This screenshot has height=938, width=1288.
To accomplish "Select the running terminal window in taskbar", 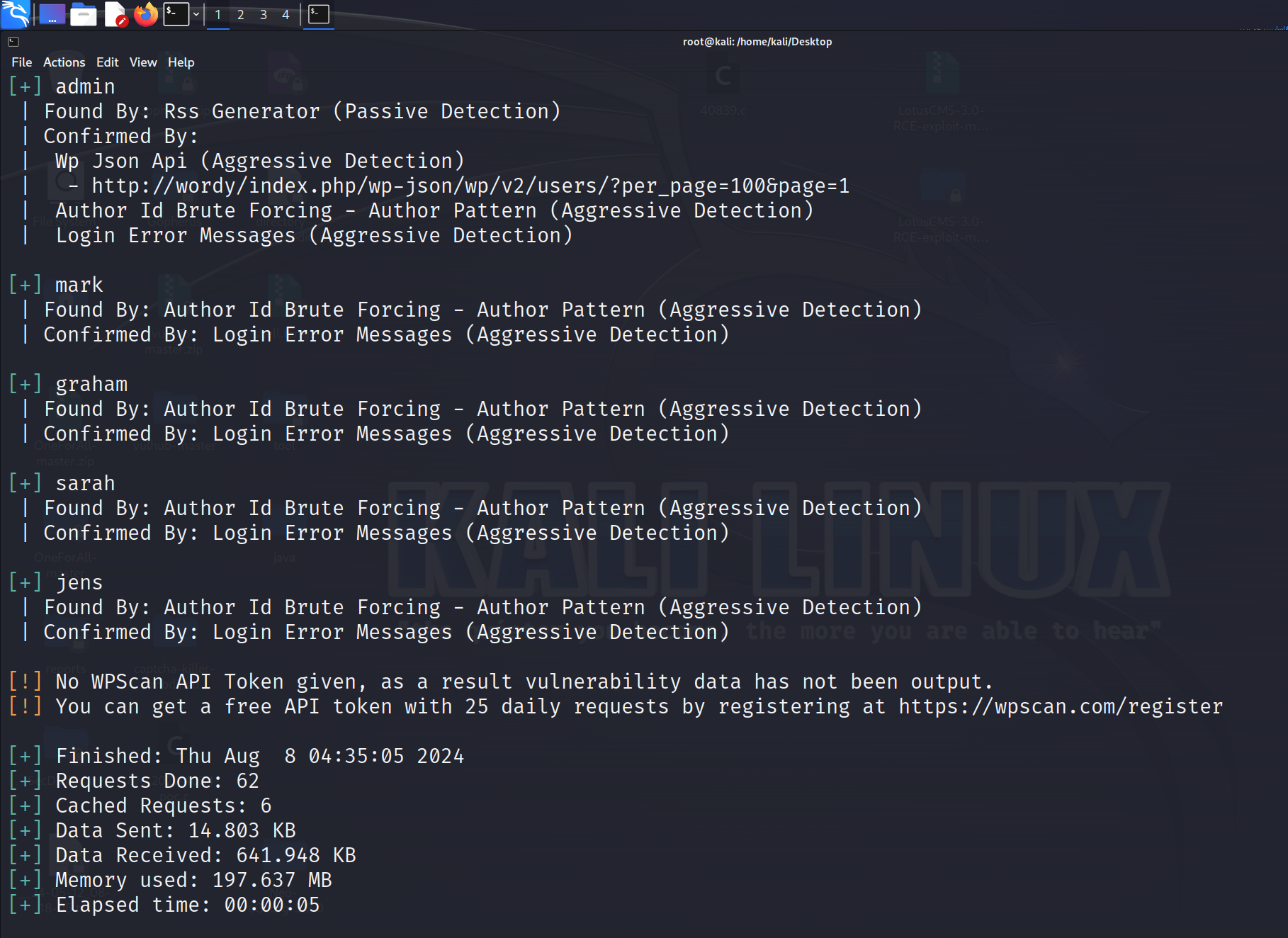I will [319, 14].
